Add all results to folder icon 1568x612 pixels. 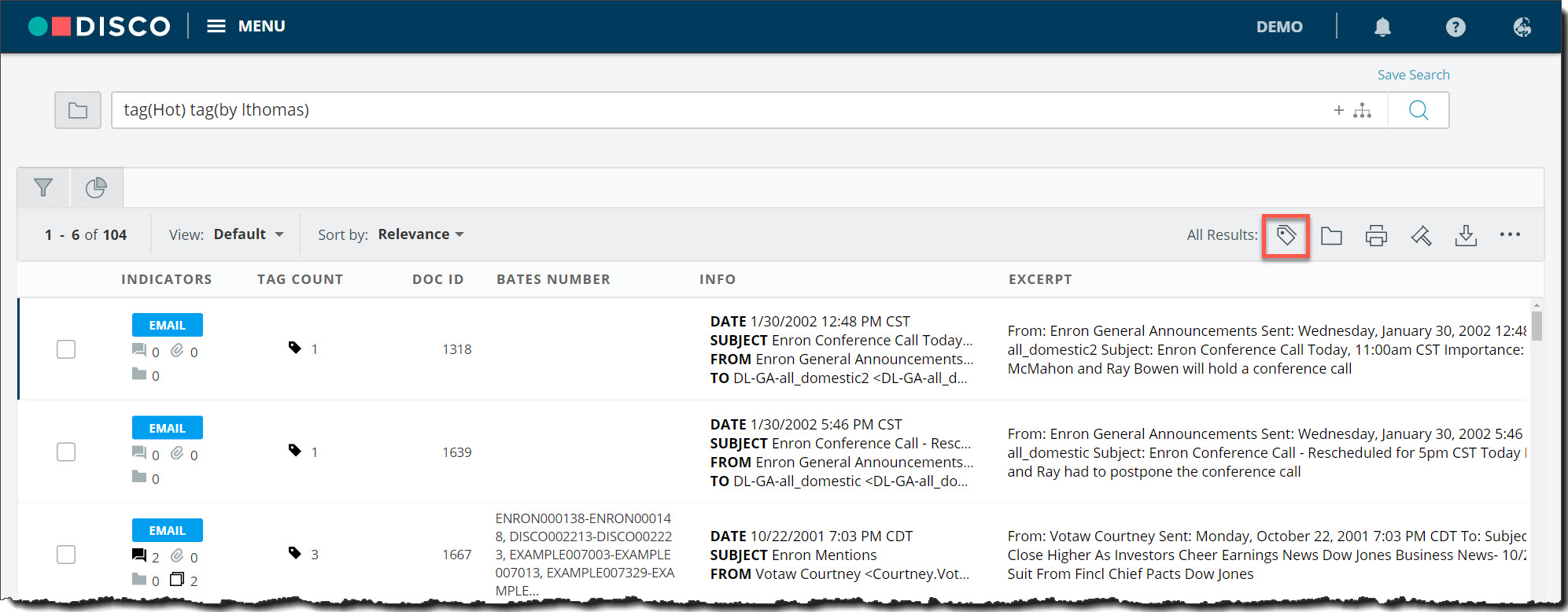click(1331, 235)
